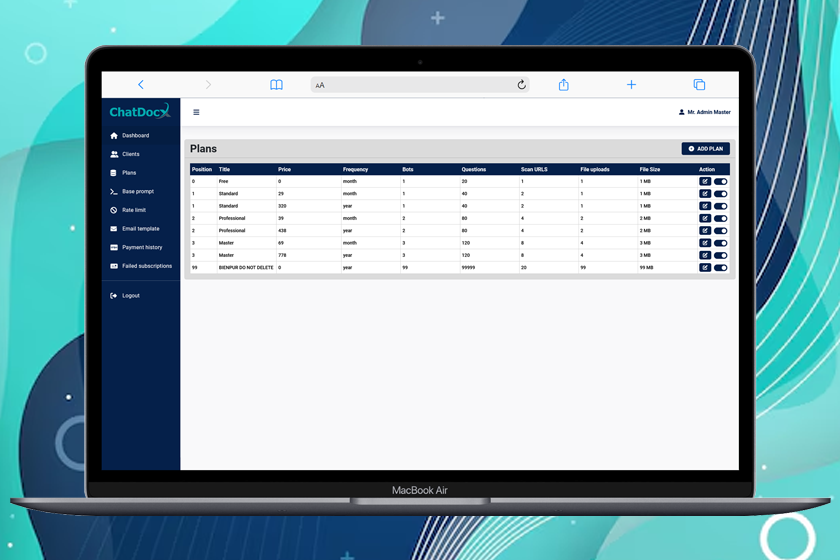
Task: Open Dashboard in the sidebar
Action: coord(135,136)
